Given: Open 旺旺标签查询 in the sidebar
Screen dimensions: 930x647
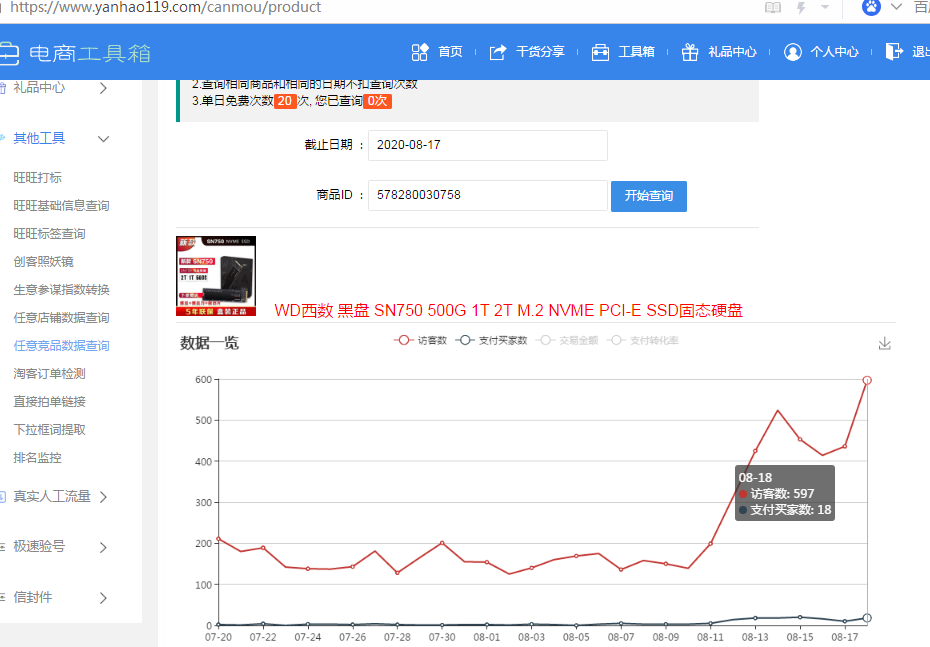Looking at the screenshot, I should point(49,234).
